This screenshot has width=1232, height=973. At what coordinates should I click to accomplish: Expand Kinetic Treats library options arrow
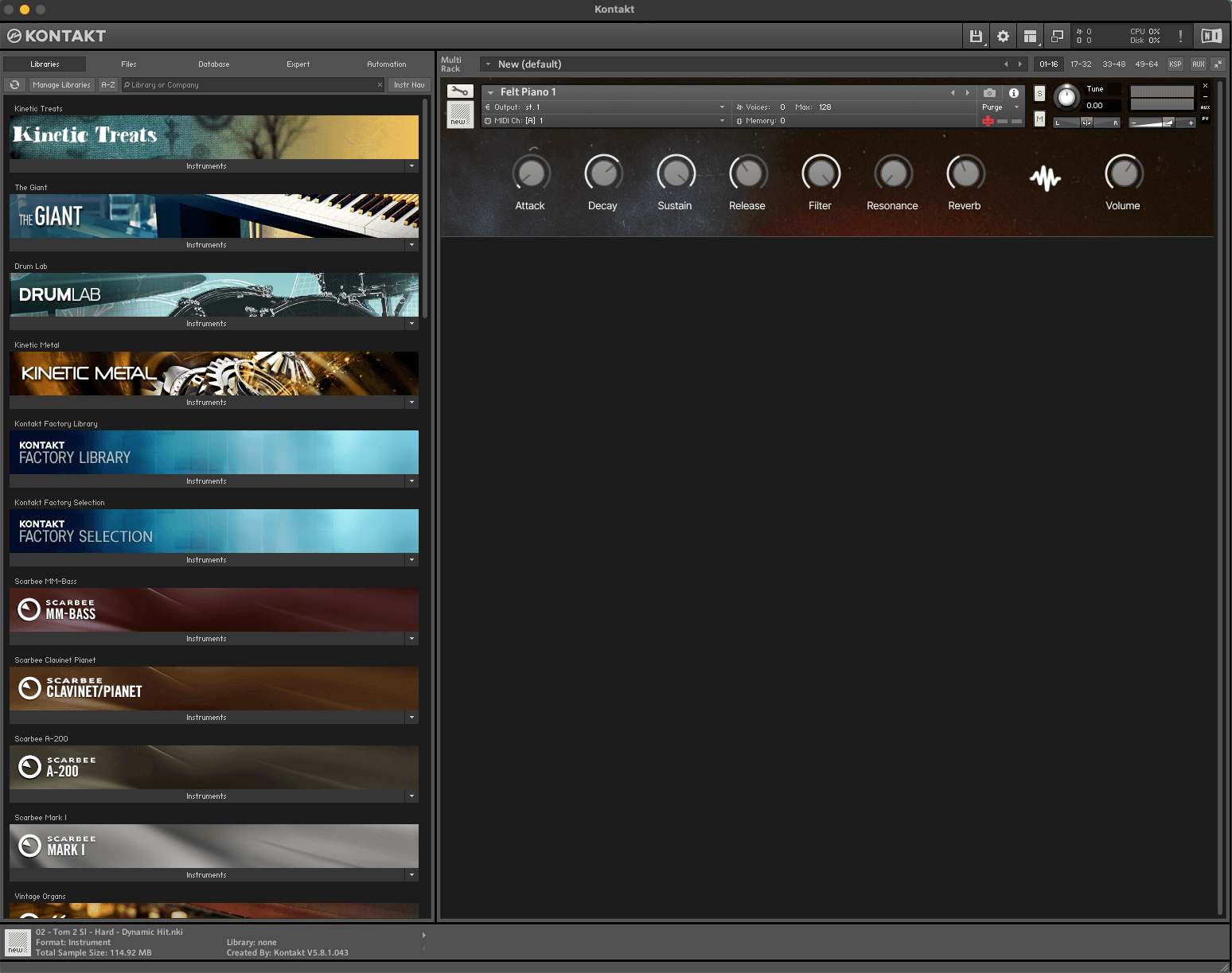click(411, 166)
